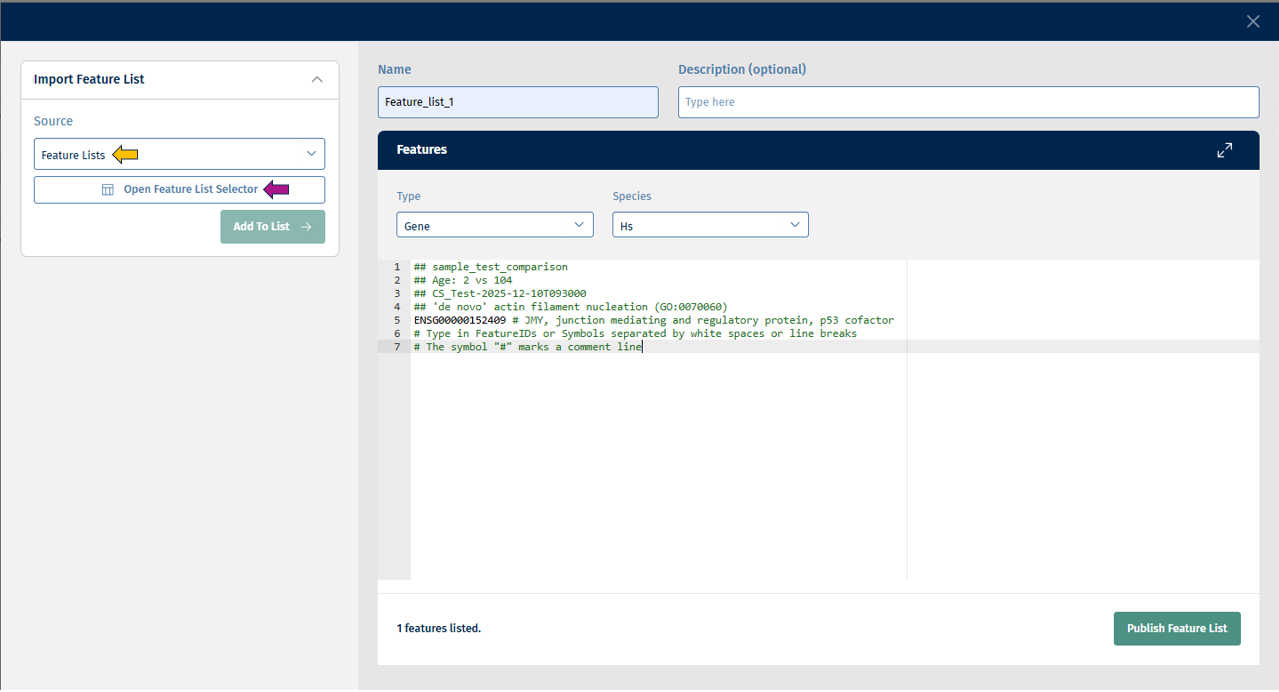This screenshot has height=692, width=1279.
Task: Click the Import Feature List header title
Action: [88, 79]
